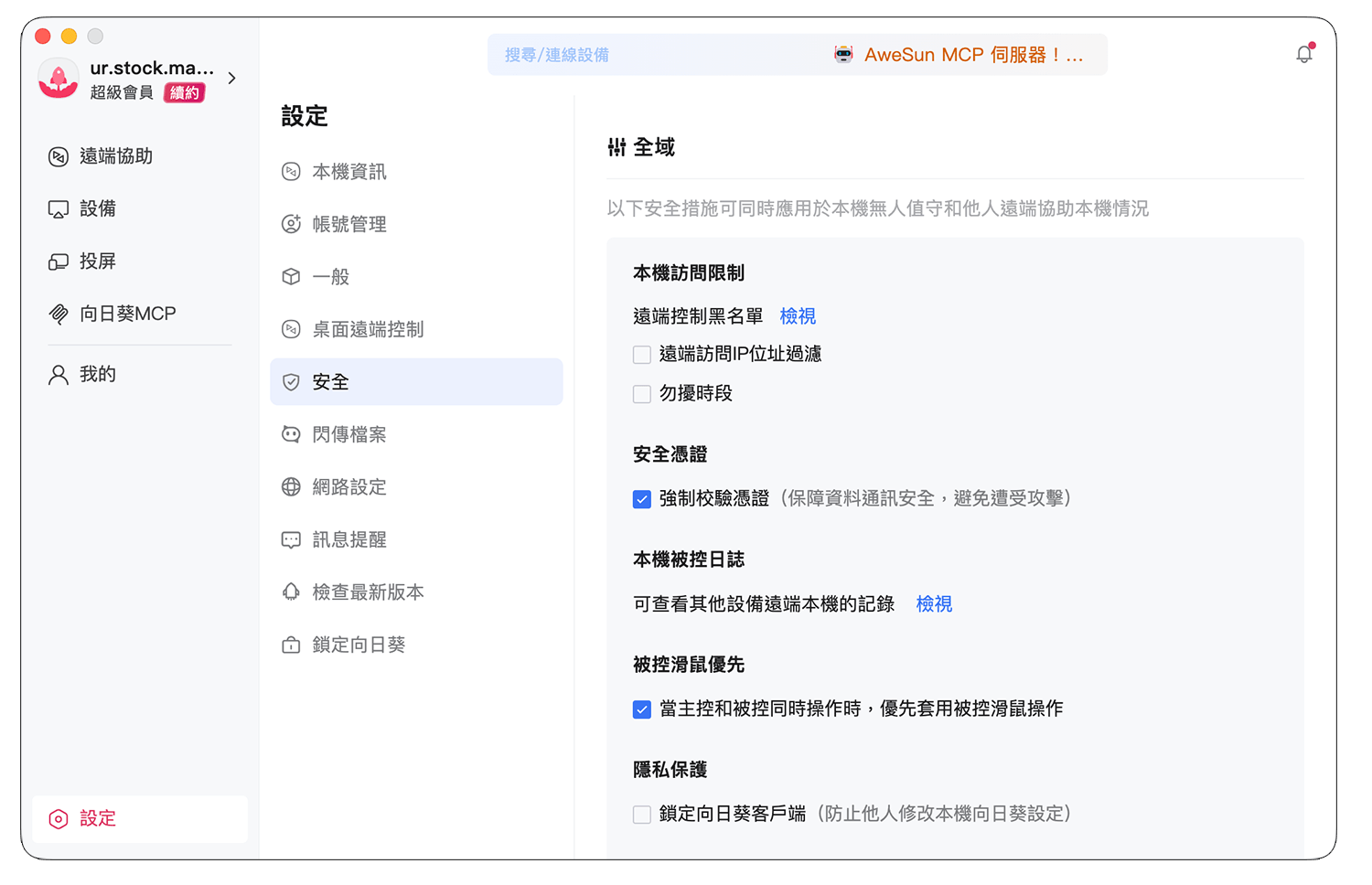Screen dimensions: 1372x885
Task: Click the 遠端協助 sidebar icon
Action: [59, 157]
